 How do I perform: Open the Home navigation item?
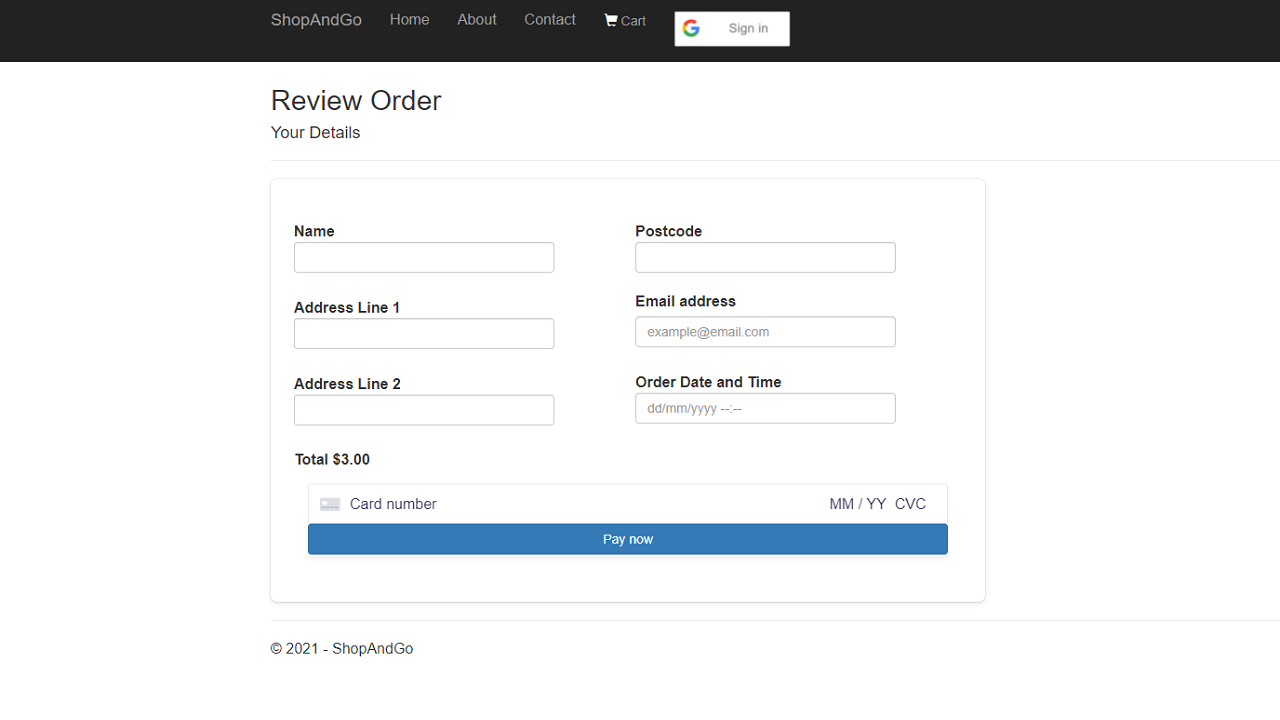[x=409, y=19]
